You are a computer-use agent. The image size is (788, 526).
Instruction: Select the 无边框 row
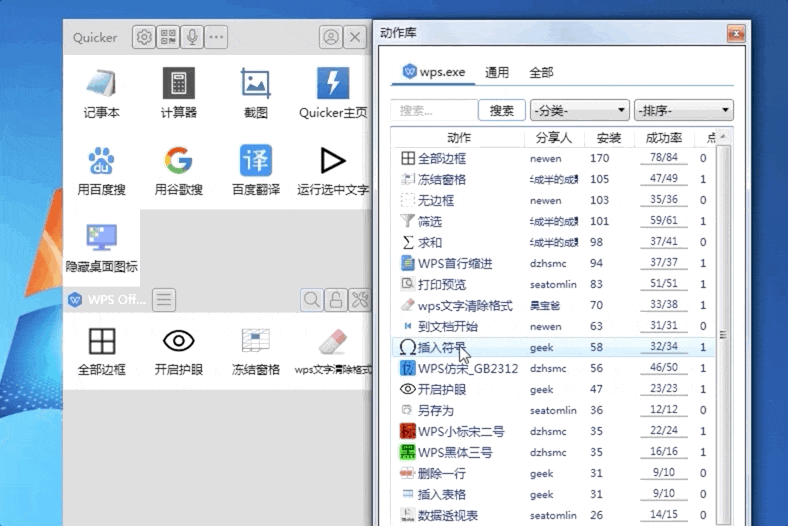click(553, 200)
